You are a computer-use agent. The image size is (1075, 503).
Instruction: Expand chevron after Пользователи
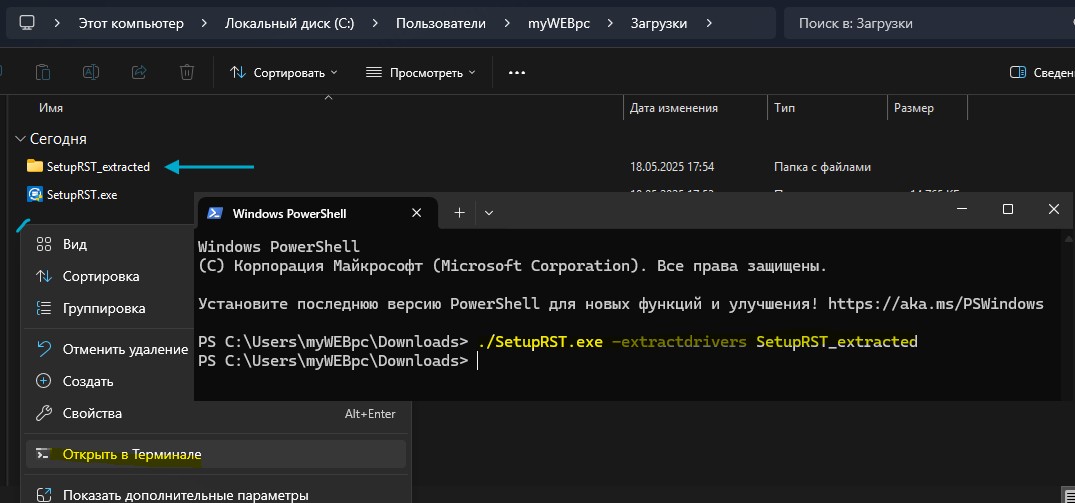(507, 23)
